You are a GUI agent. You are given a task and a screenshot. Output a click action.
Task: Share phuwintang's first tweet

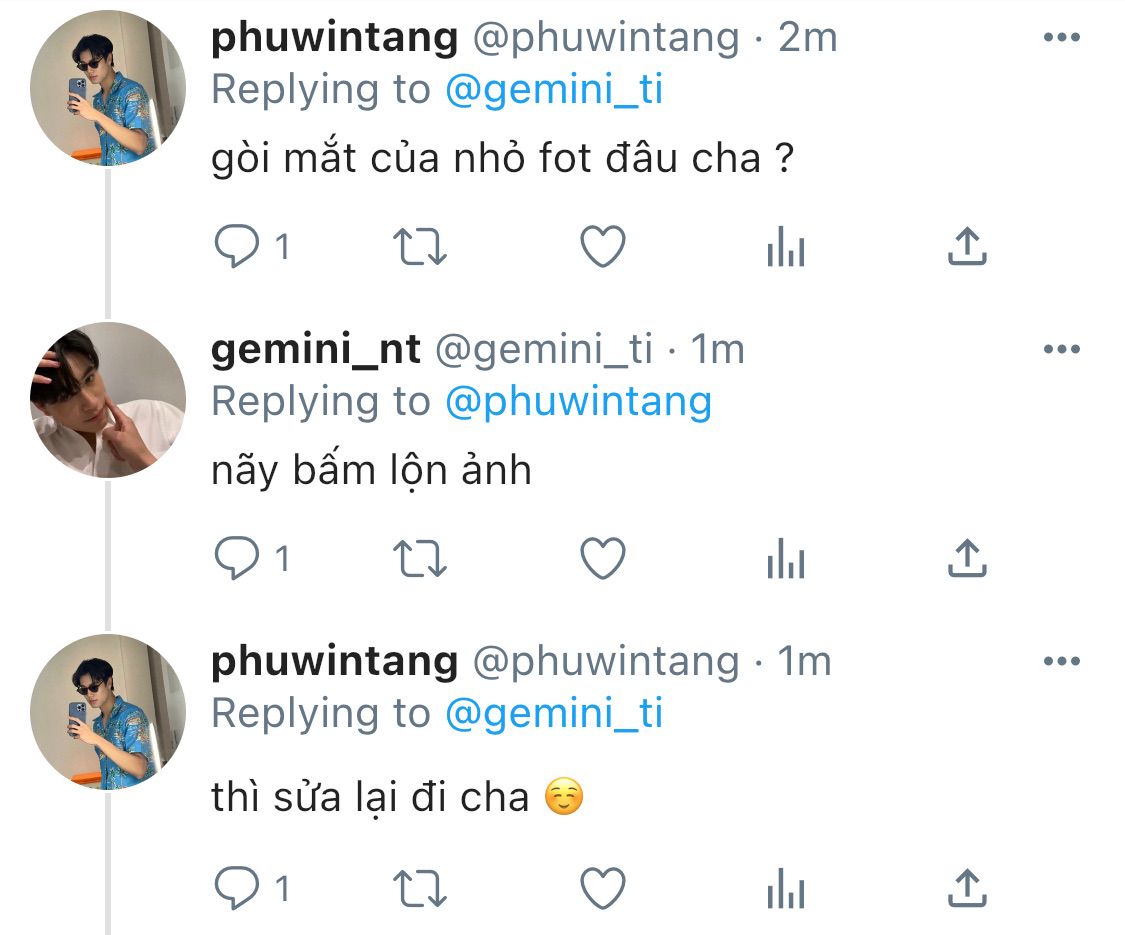(966, 247)
